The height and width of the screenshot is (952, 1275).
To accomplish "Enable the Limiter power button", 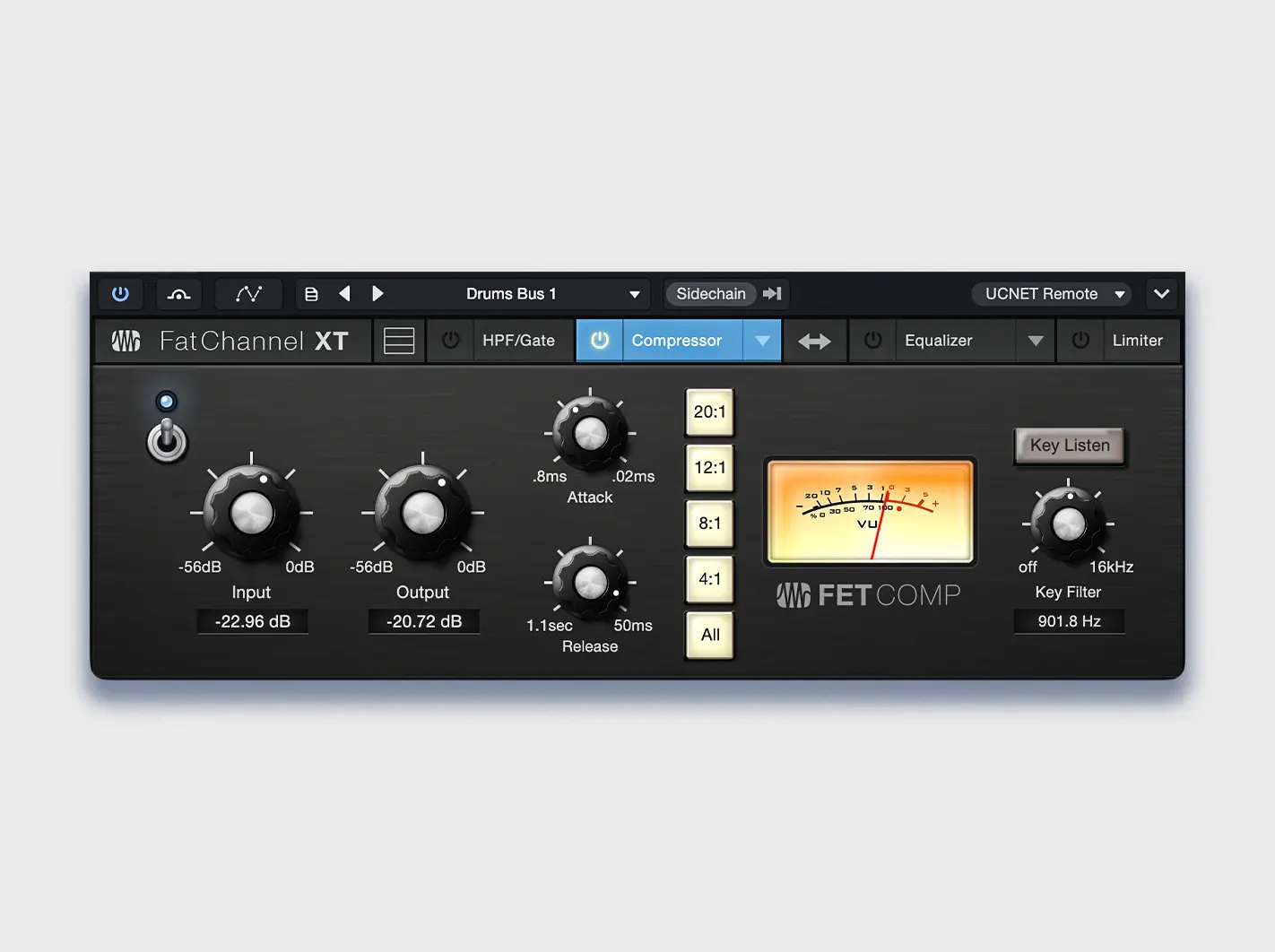I will click(x=1080, y=341).
